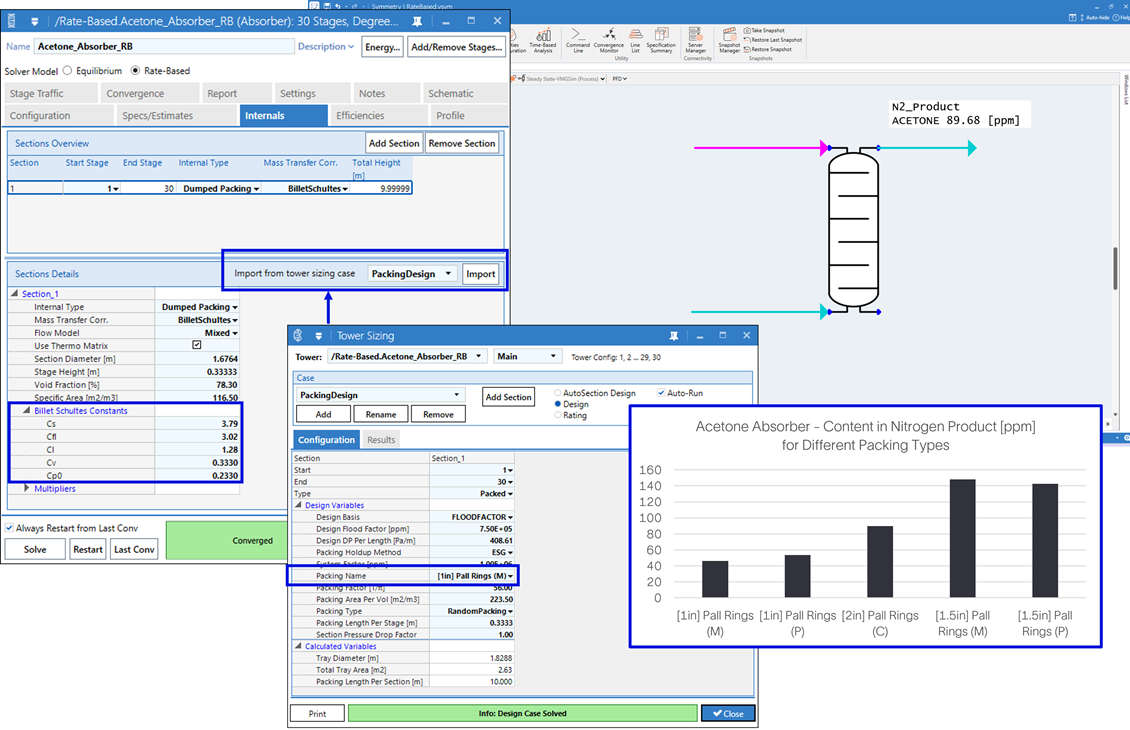Select the Equilibrium solver model
1130x730 pixels.
pos(68,71)
